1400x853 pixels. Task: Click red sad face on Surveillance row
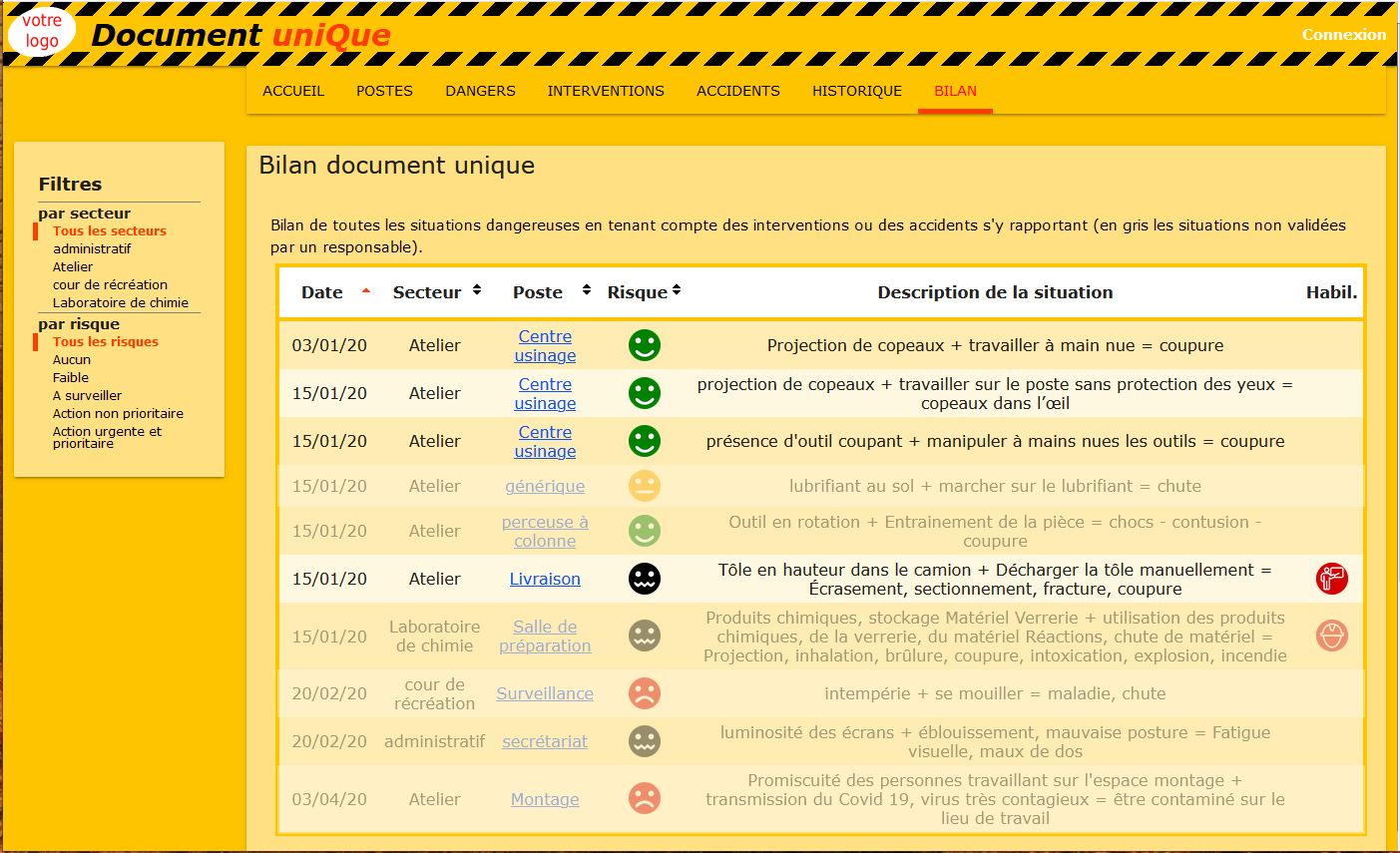pos(645,693)
